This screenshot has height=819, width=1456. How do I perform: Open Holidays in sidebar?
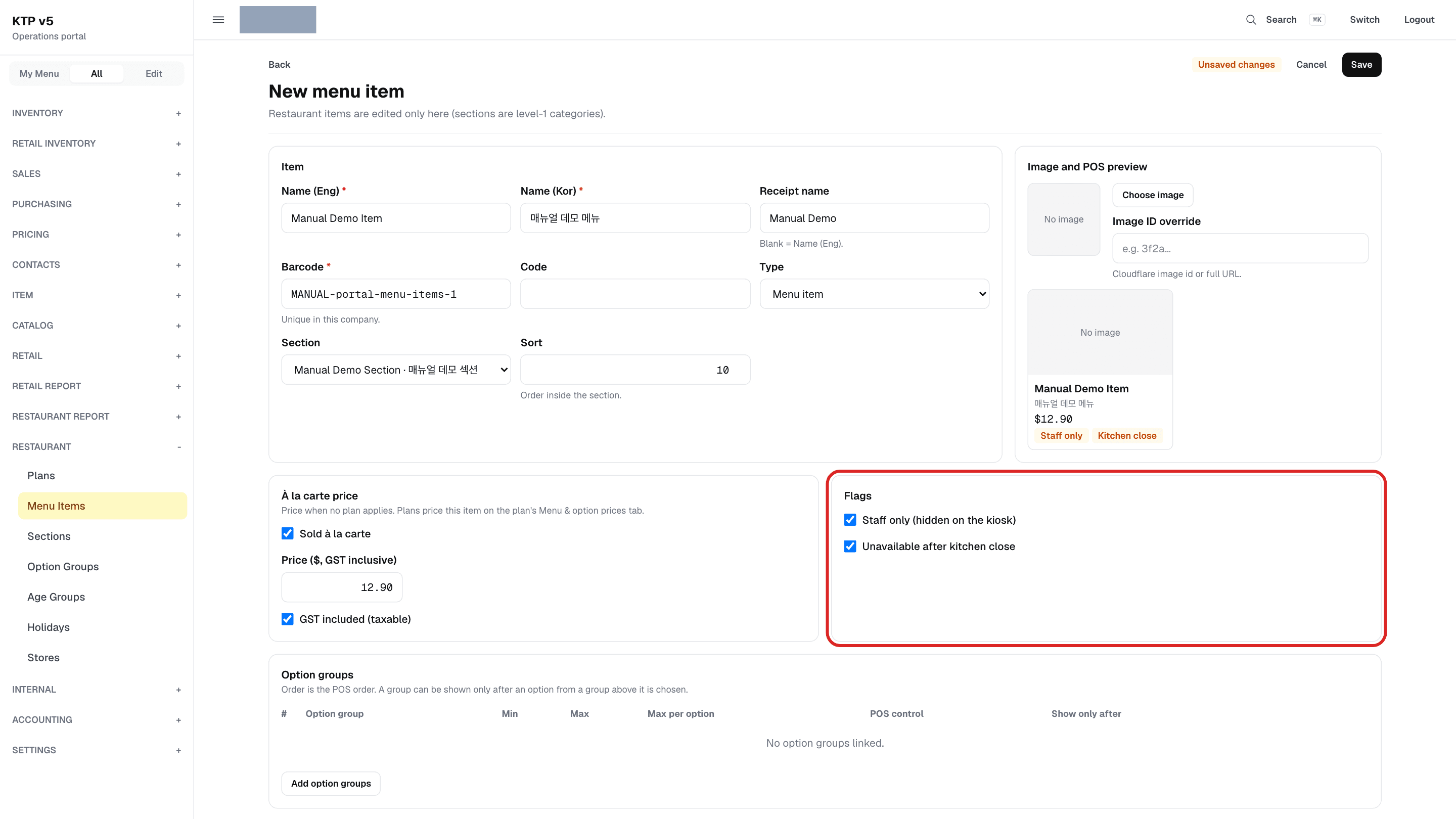(102, 627)
